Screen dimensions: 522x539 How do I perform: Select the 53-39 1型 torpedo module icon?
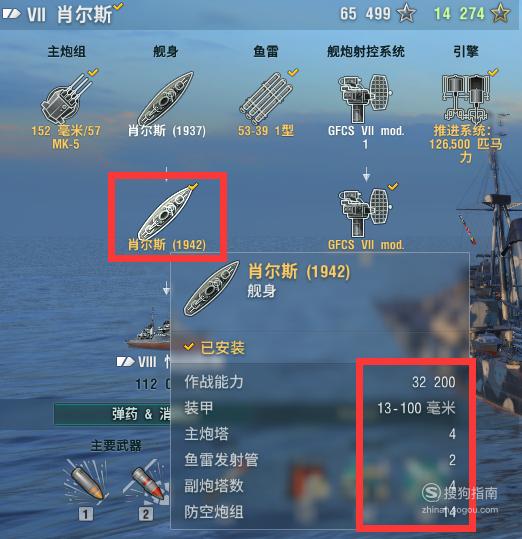click(266, 98)
